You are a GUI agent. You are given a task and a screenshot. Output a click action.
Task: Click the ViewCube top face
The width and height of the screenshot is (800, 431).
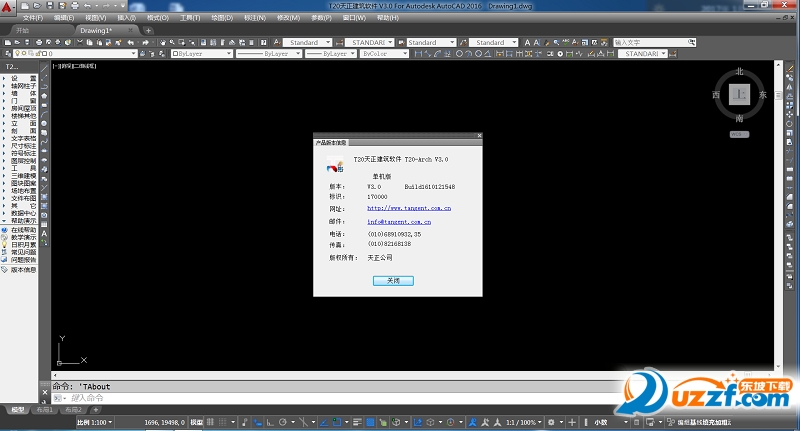coord(739,94)
